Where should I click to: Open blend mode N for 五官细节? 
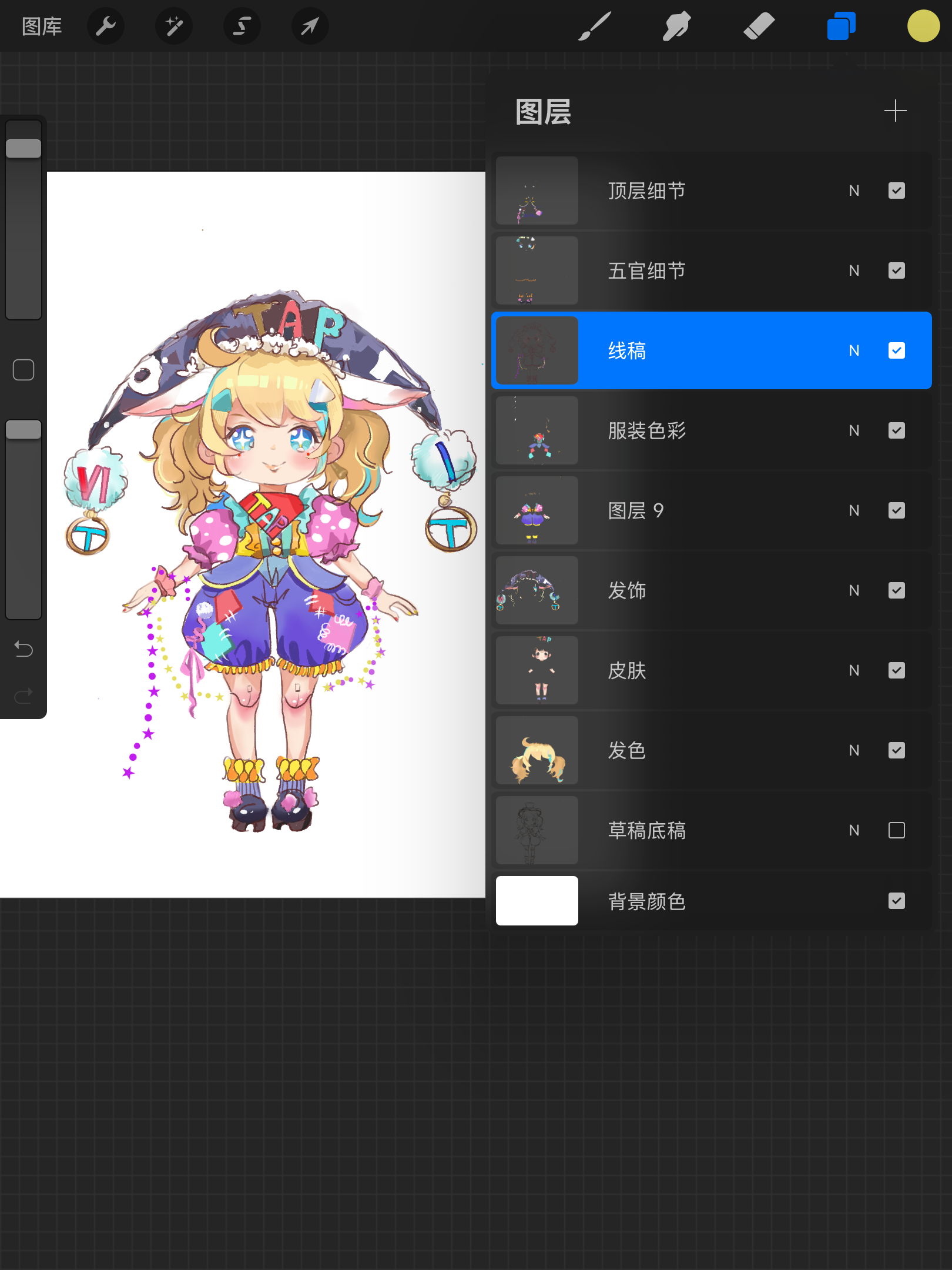854,270
